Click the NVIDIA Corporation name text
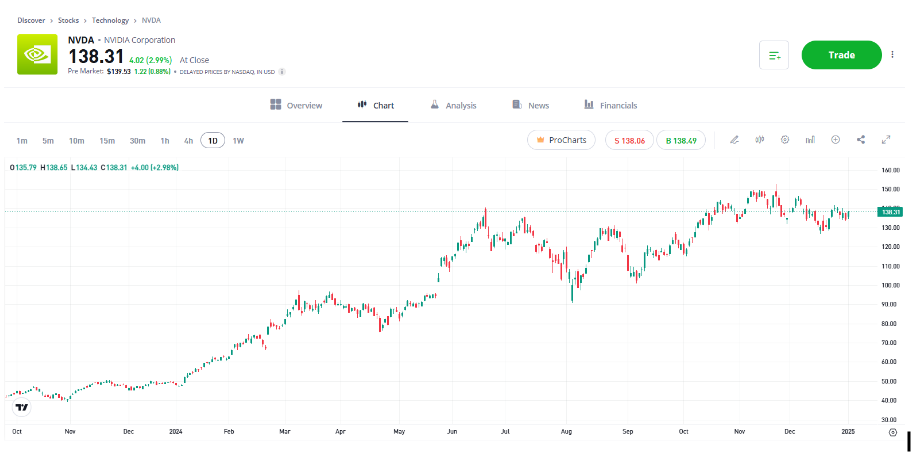The height and width of the screenshot is (468, 924). 140,40
